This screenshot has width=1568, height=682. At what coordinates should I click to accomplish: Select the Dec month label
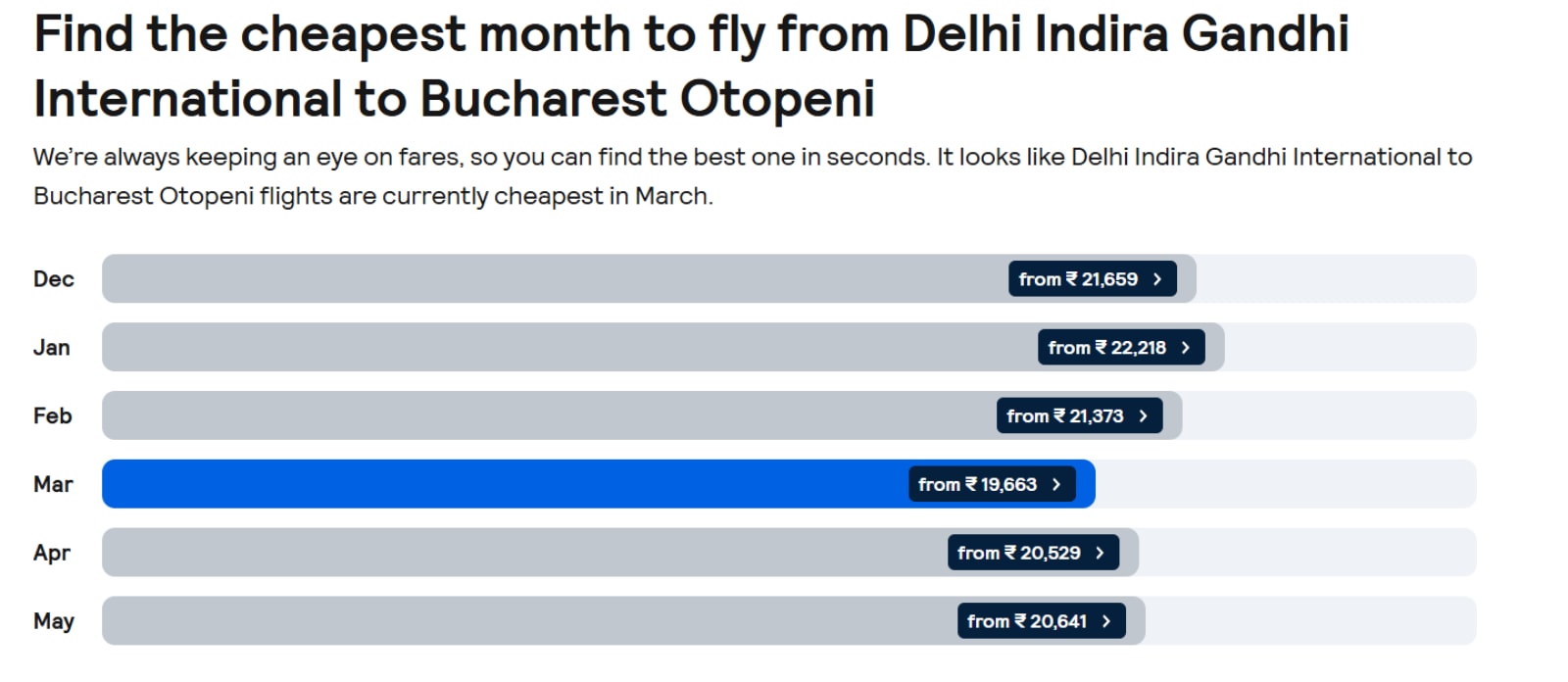54,279
